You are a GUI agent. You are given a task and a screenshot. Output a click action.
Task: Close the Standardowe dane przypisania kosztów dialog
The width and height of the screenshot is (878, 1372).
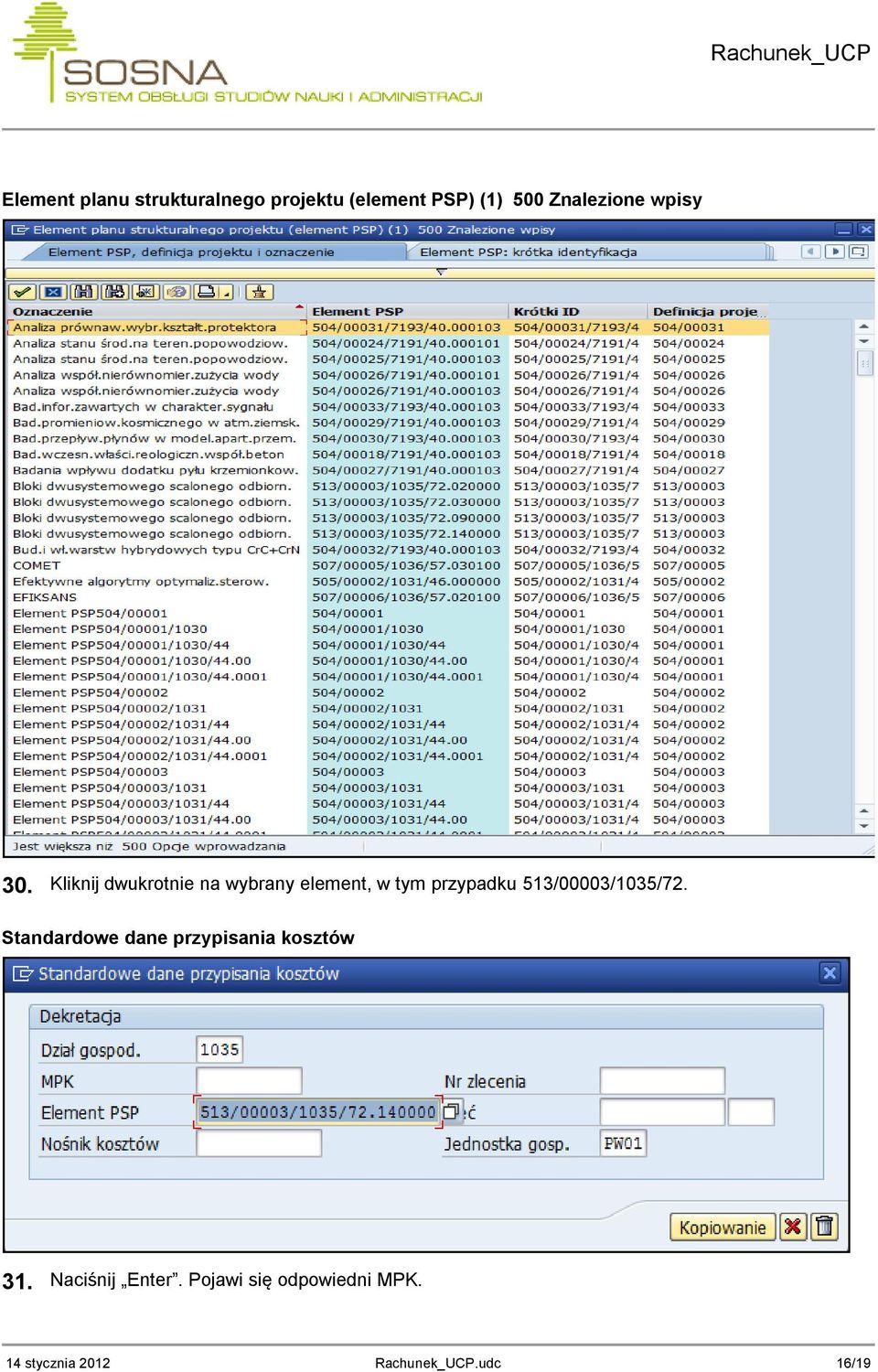tap(830, 973)
